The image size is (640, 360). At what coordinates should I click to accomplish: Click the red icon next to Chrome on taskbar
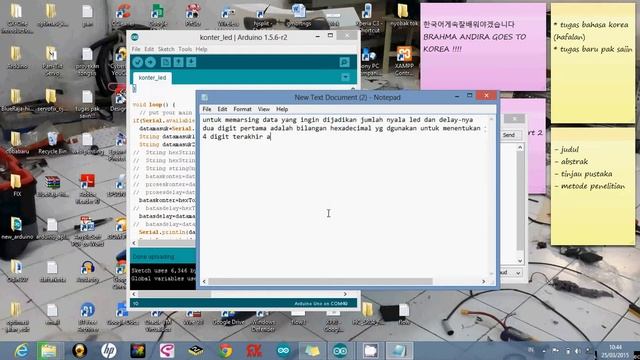254,351
